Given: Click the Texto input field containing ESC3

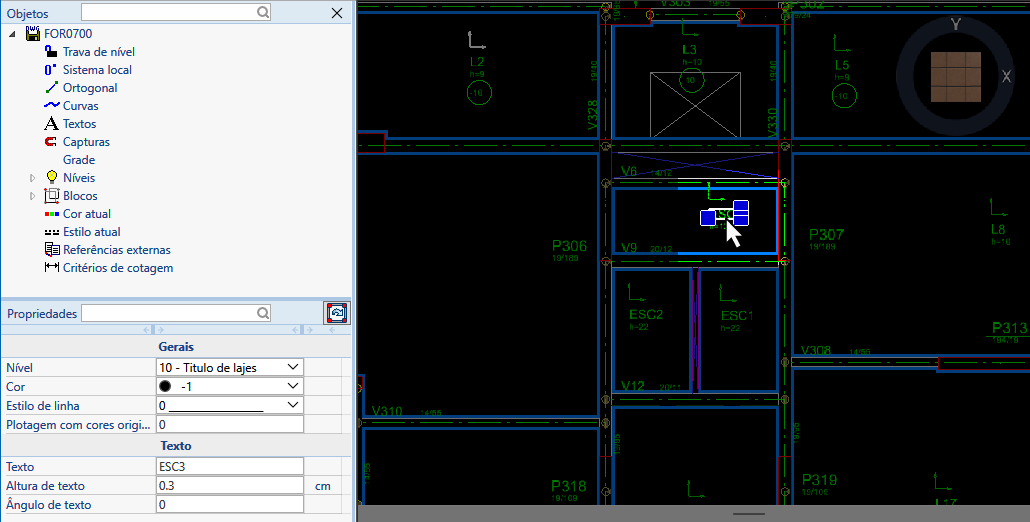Looking at the screenshot, I should (229, 467).
